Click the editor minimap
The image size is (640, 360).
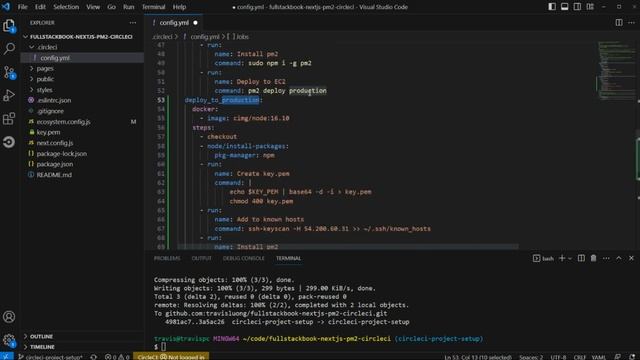(616, 70)
